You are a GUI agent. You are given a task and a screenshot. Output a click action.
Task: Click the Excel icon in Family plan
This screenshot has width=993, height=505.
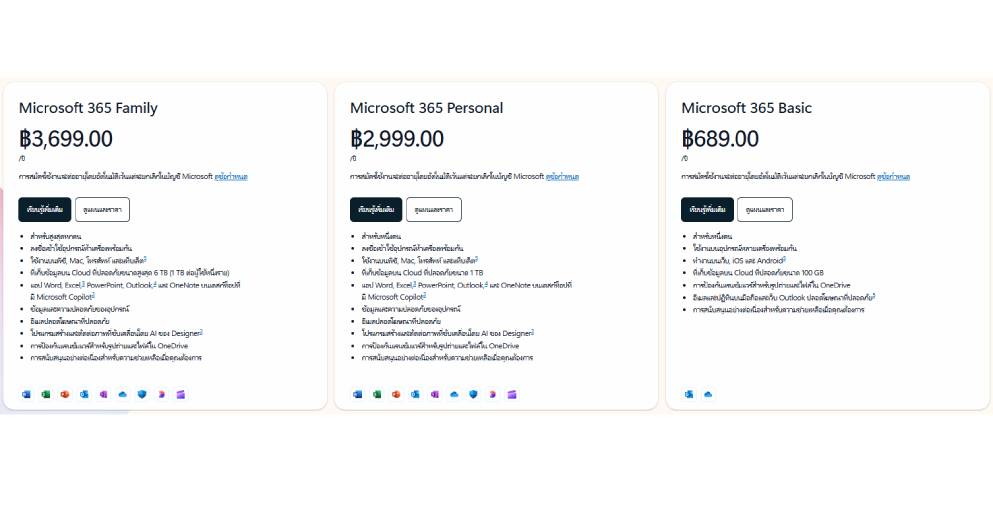point(46,394)
